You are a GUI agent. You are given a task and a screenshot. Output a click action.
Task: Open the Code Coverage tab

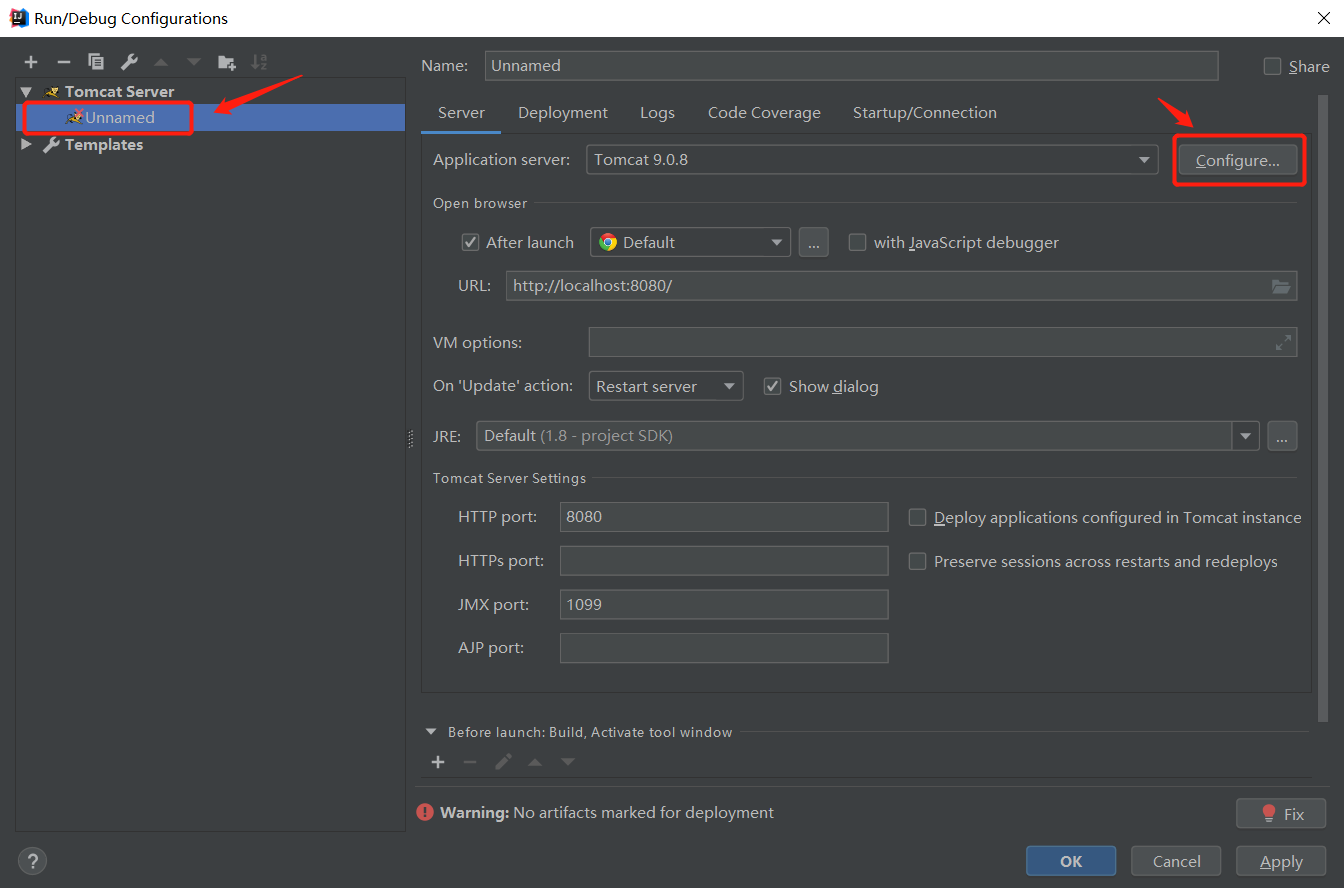764,112
